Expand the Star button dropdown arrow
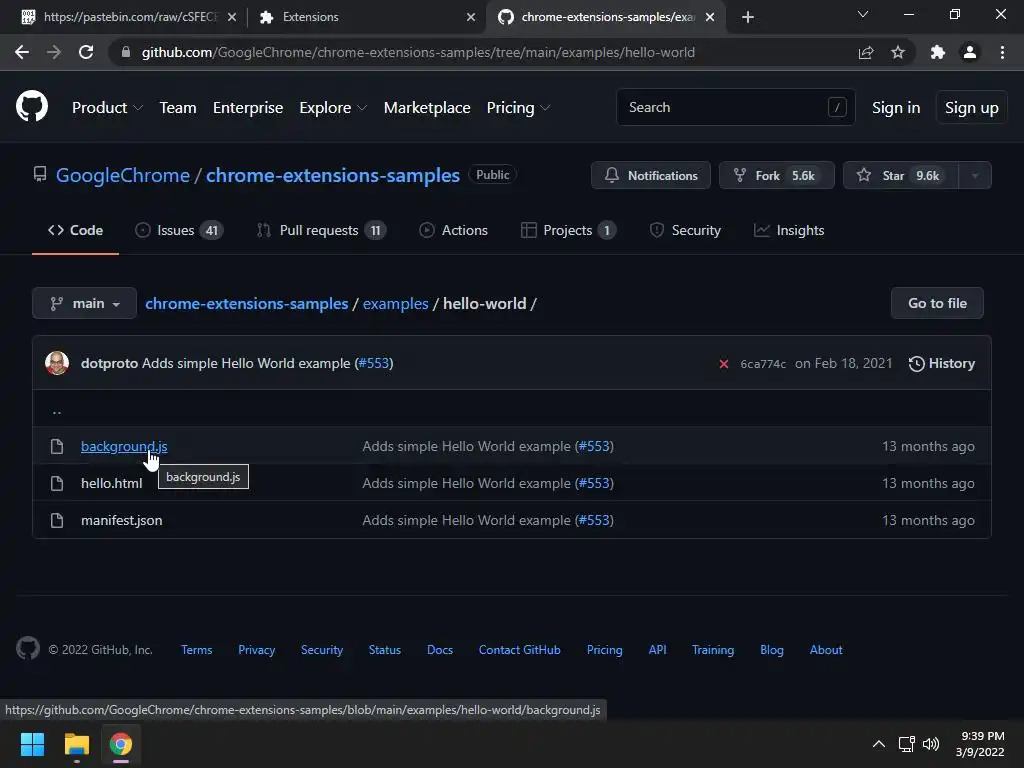Screen dimensions: 1024x768 coord(974,175)
